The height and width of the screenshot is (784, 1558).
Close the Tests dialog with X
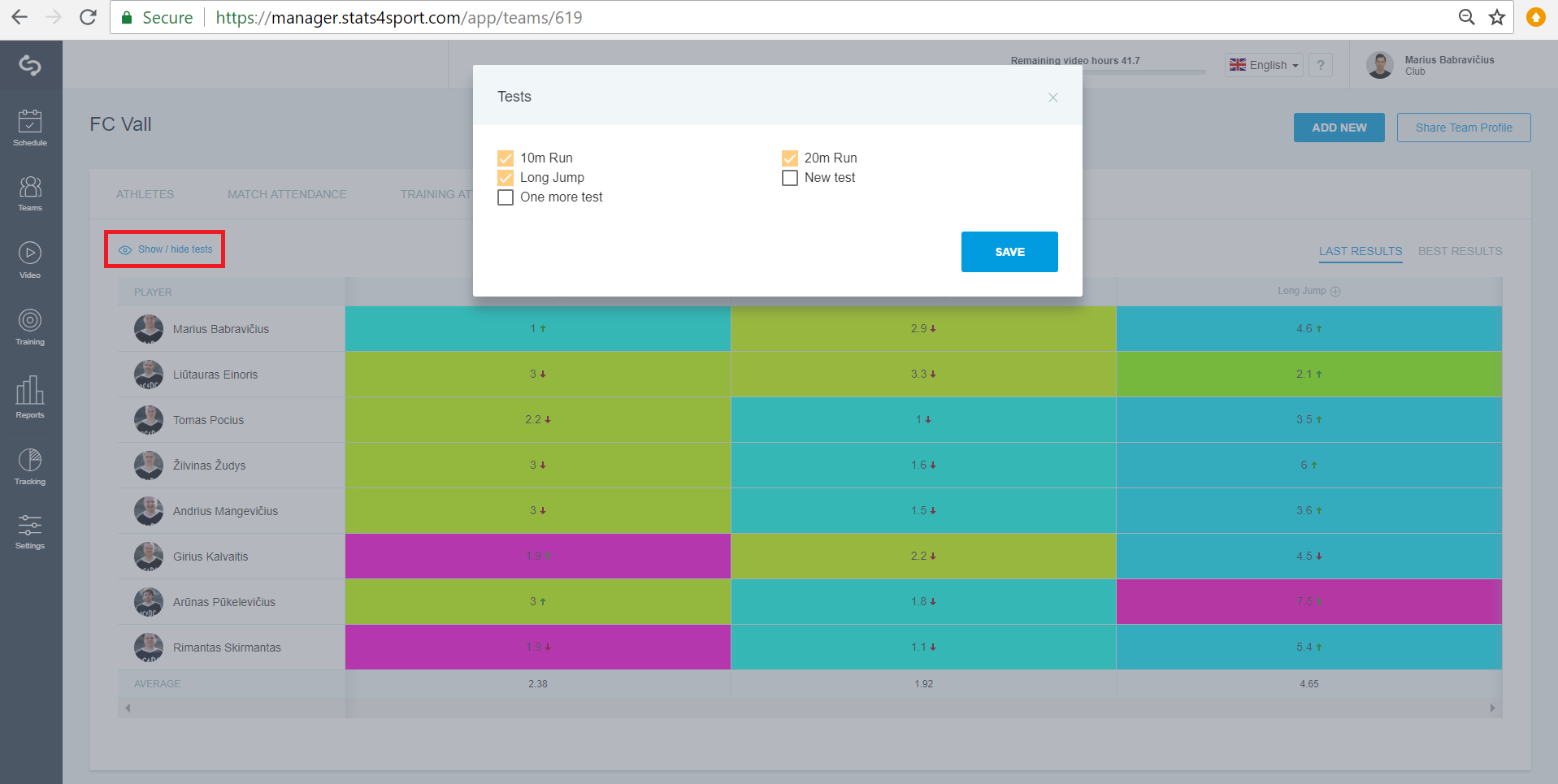point(1053,97)
